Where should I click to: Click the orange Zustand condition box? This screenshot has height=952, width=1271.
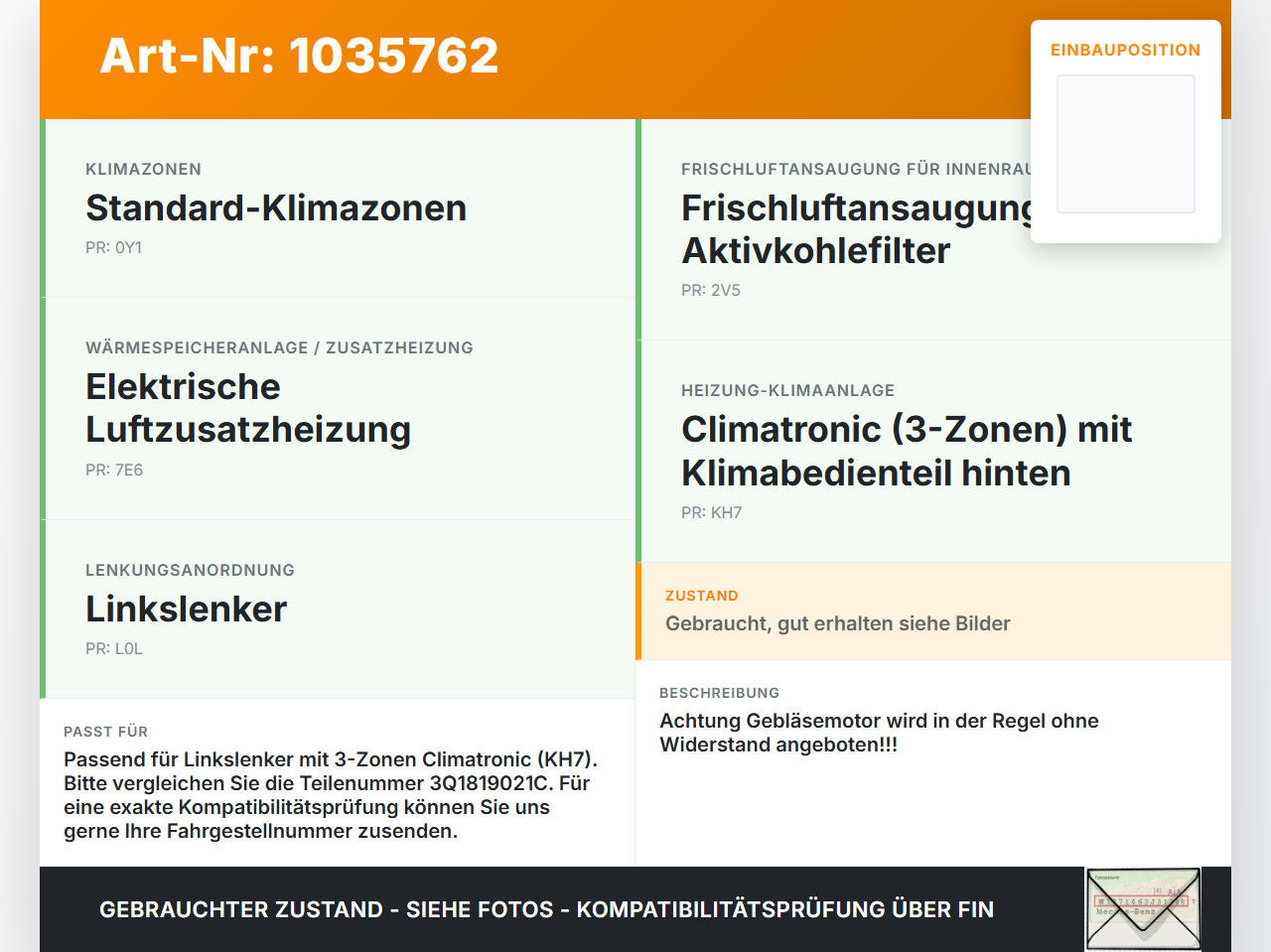pos(933,612)
